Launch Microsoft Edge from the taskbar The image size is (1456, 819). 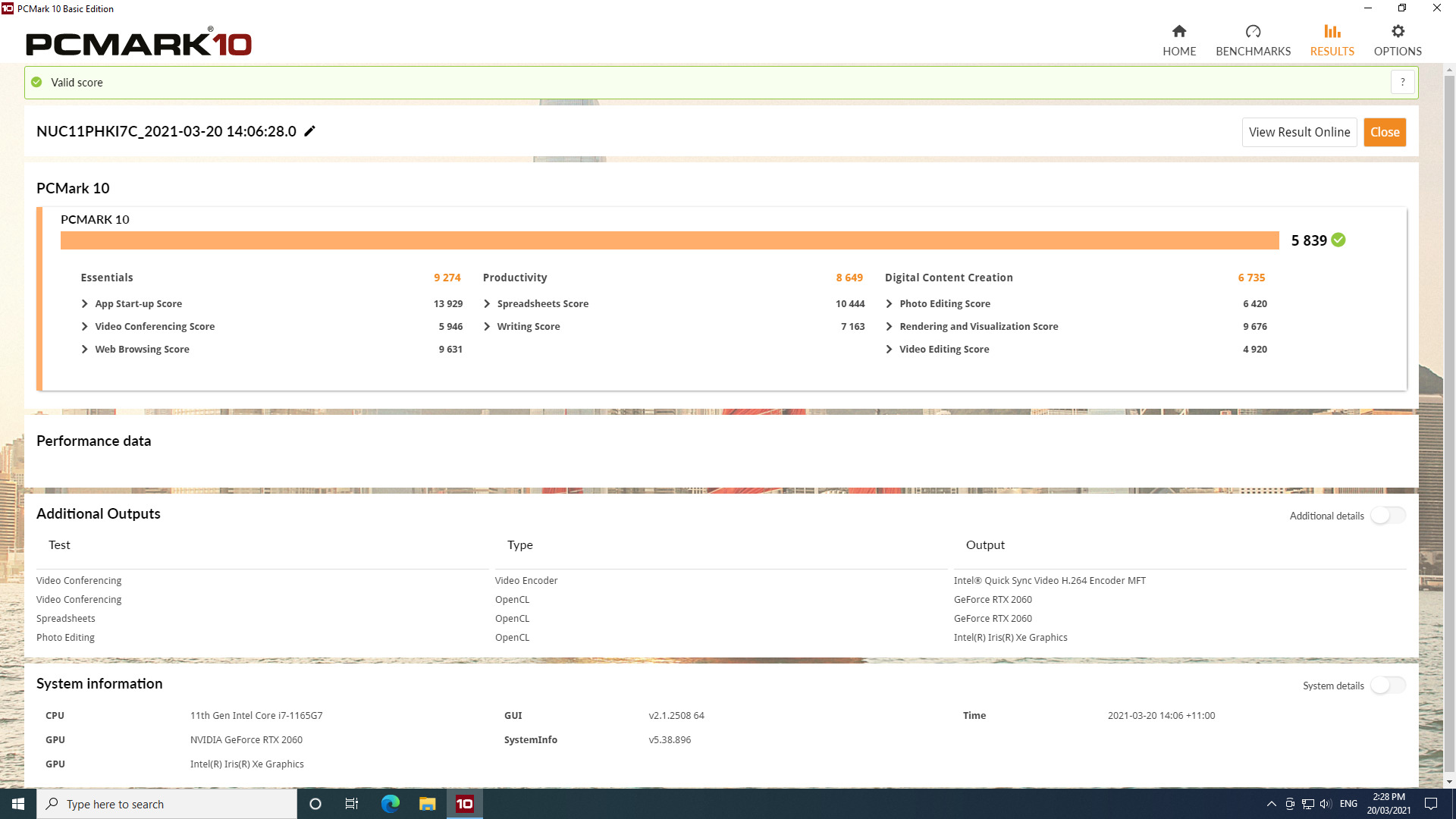pyautogui.click(x=390, y=804)
